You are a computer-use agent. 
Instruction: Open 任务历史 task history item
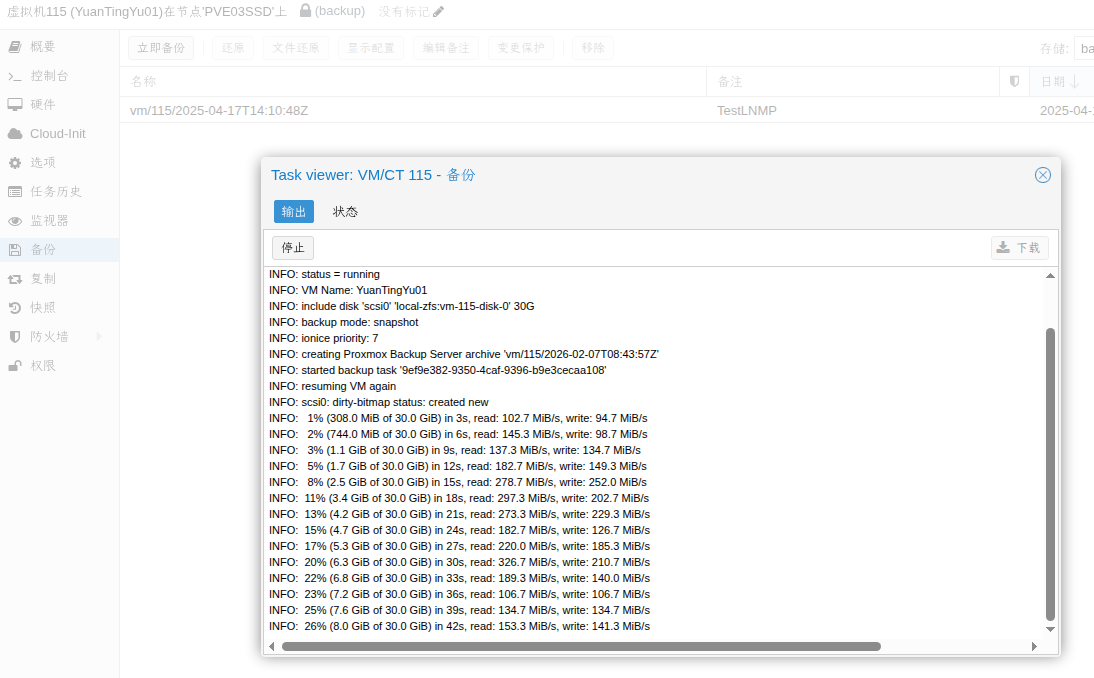pyautogui.click(x=55, y=192)
